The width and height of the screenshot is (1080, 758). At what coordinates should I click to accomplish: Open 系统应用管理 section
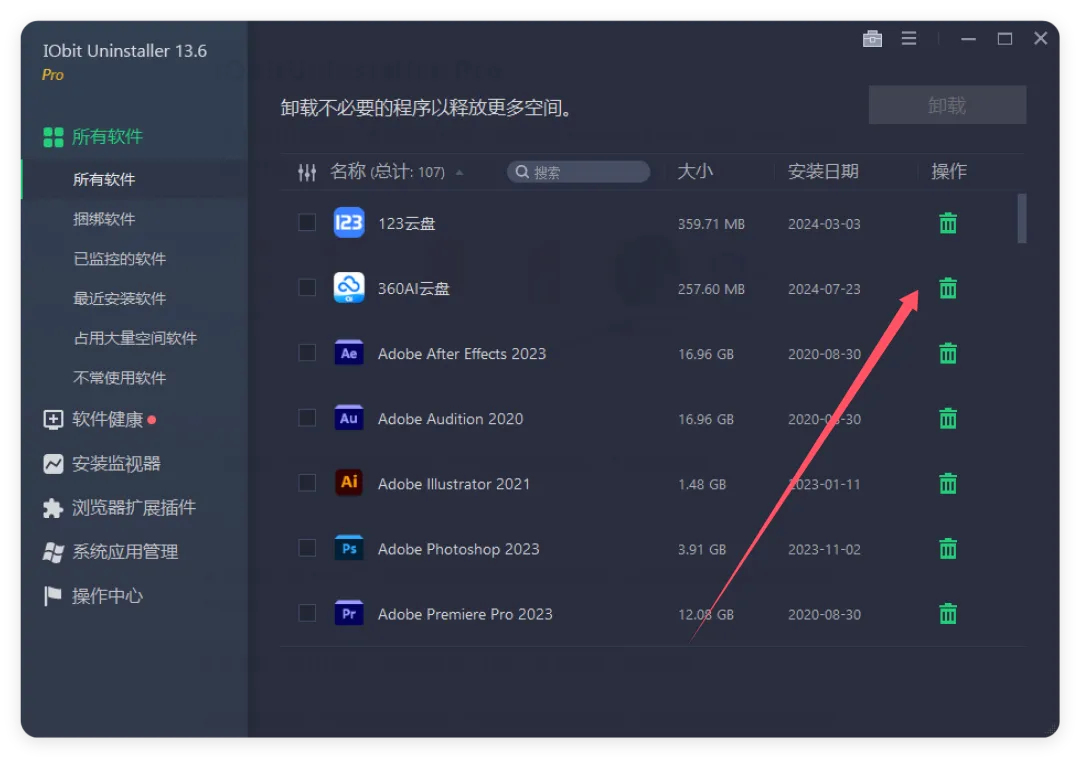(110, 551)
